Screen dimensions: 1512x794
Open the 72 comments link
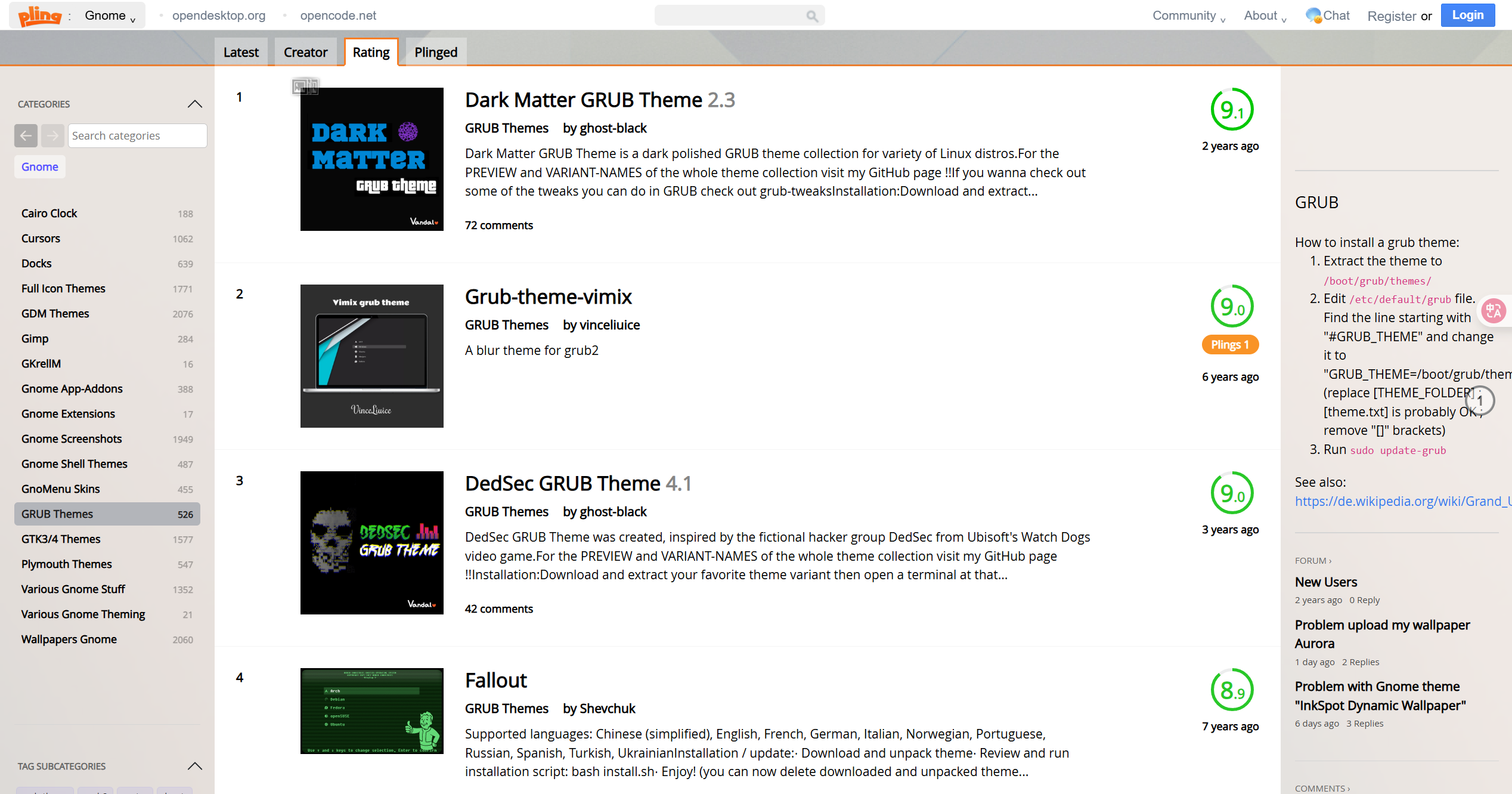(x=499, y=225)
